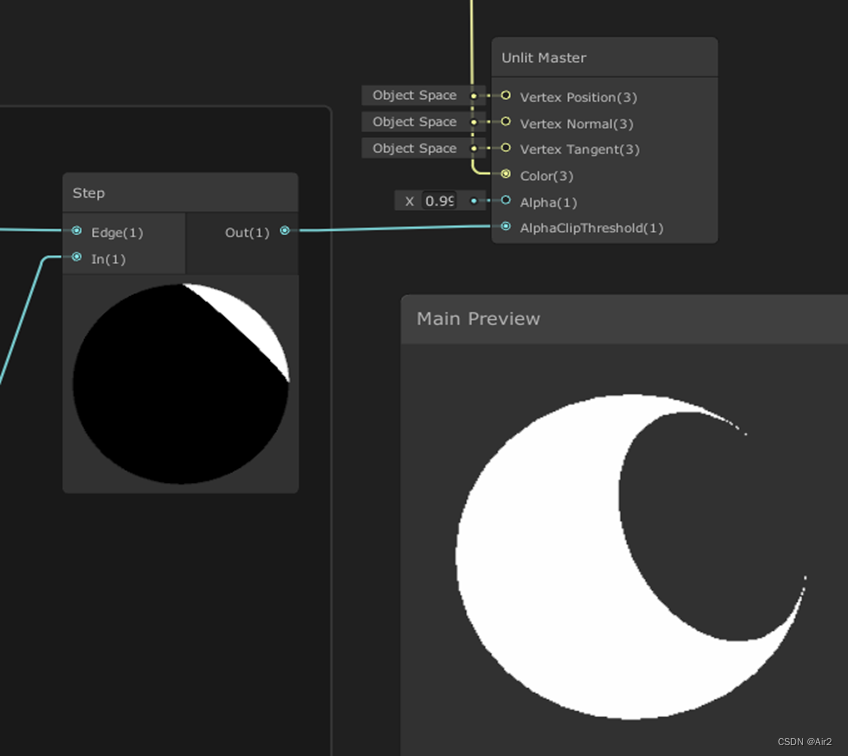Select the Step node title bar
Image resolution: width=848 pixels, height=756 pixels.
(x=180, y=193)
